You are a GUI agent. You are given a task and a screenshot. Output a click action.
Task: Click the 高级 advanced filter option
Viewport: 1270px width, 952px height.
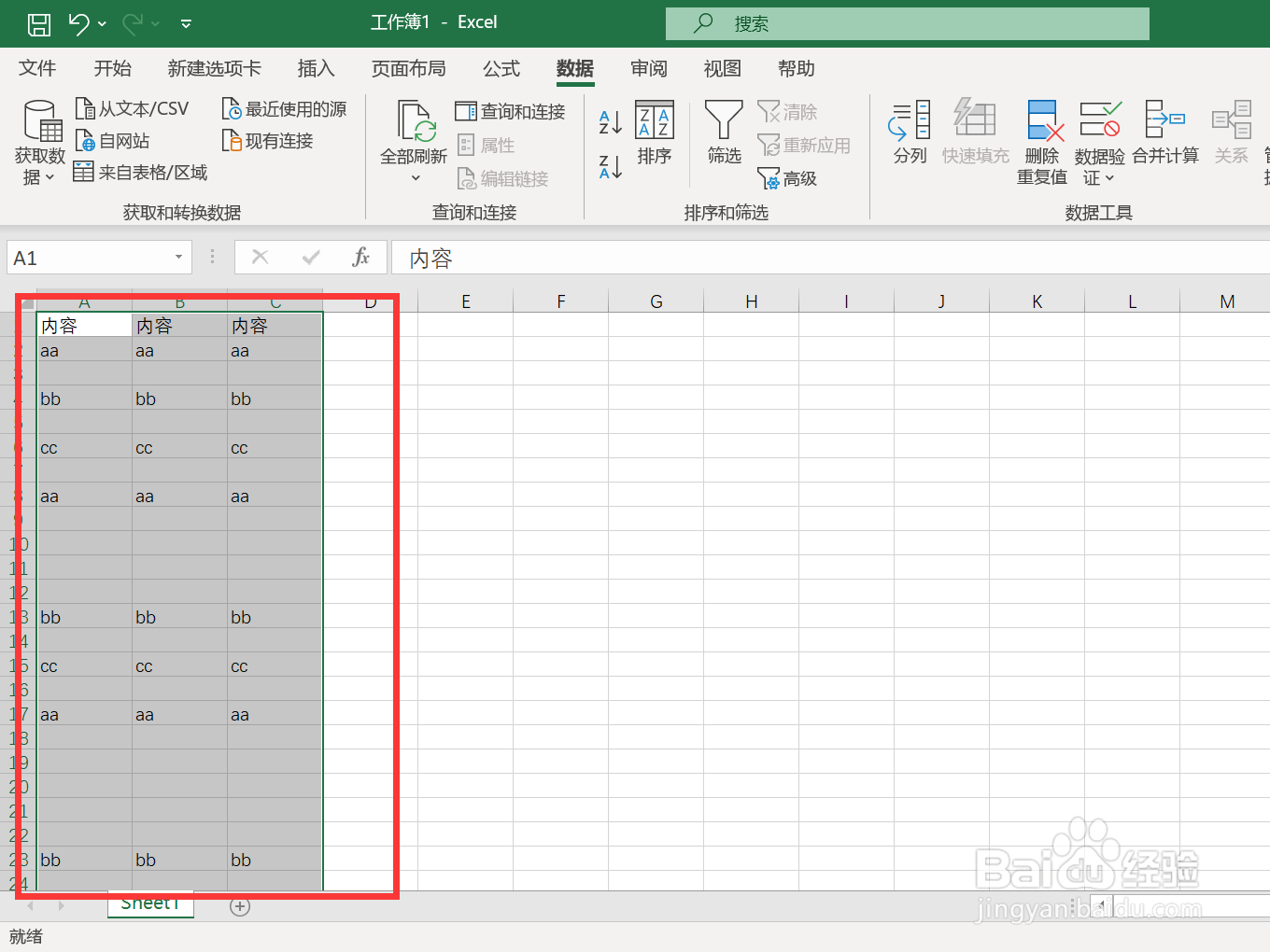pyautogui.click(x=787, y=178)
